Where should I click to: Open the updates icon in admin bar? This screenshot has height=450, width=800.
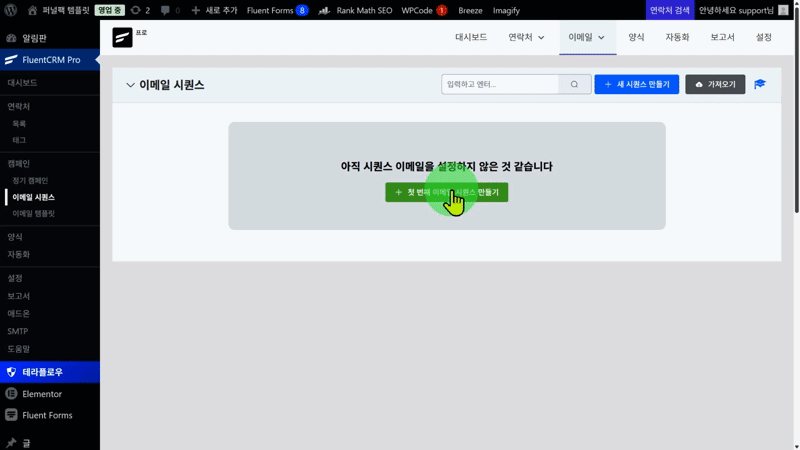coord(136,10)
